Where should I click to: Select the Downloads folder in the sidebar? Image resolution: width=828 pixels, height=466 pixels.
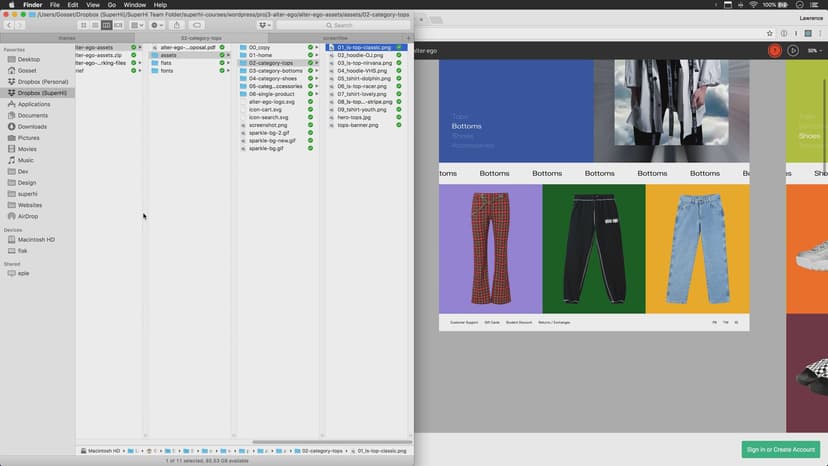(x=32, y=126)
